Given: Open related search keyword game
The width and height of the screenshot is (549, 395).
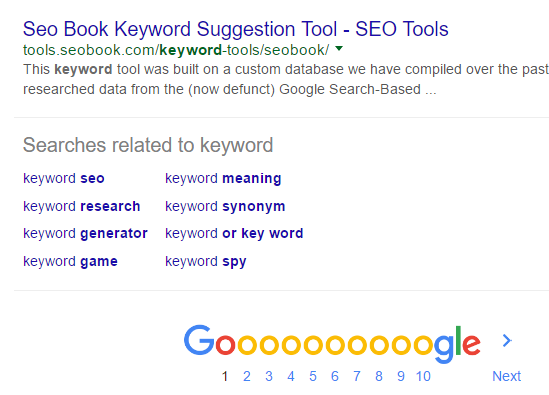Looking at the screenshot, I should (70, 262).
